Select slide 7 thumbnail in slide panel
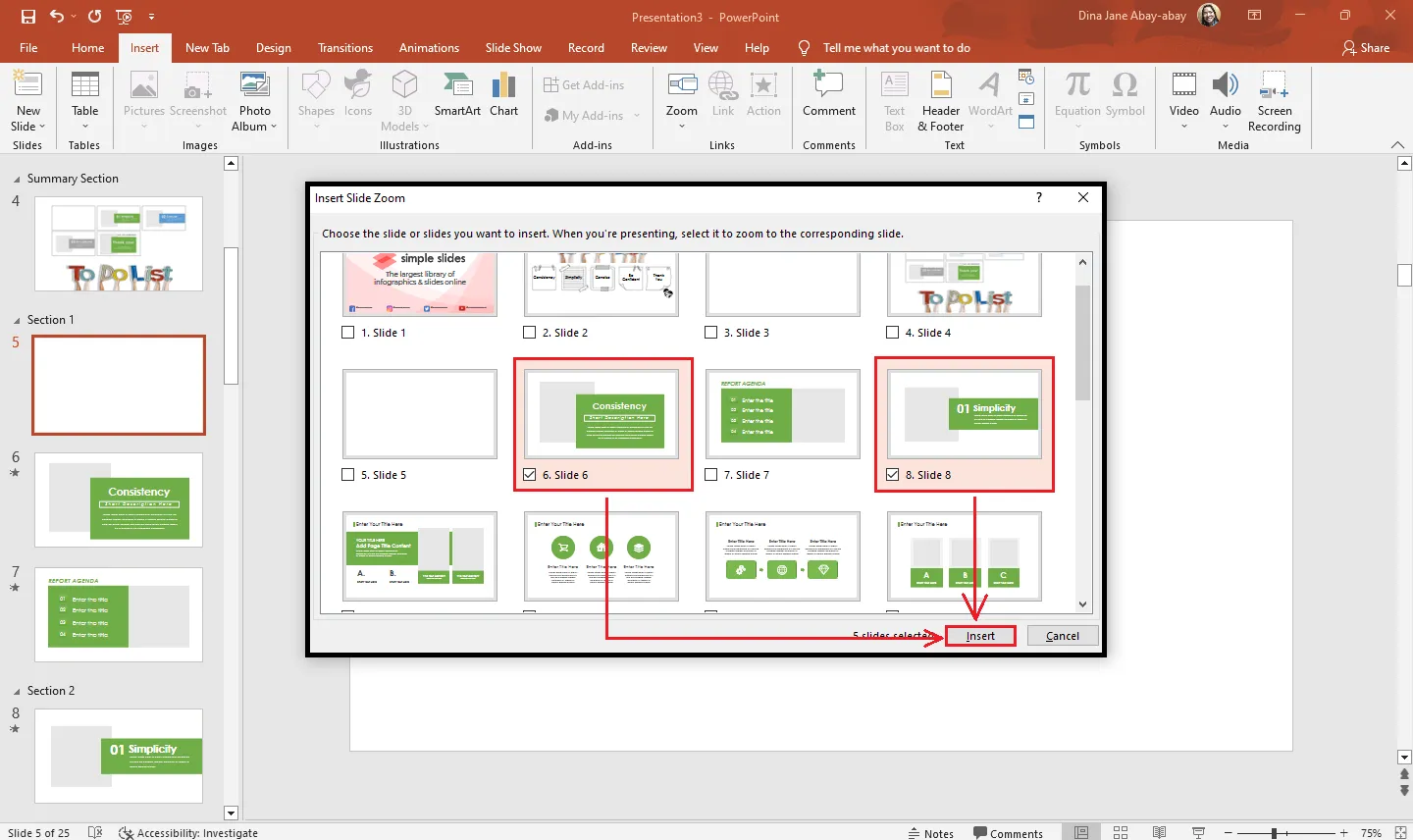 click(x=119, y=614)
